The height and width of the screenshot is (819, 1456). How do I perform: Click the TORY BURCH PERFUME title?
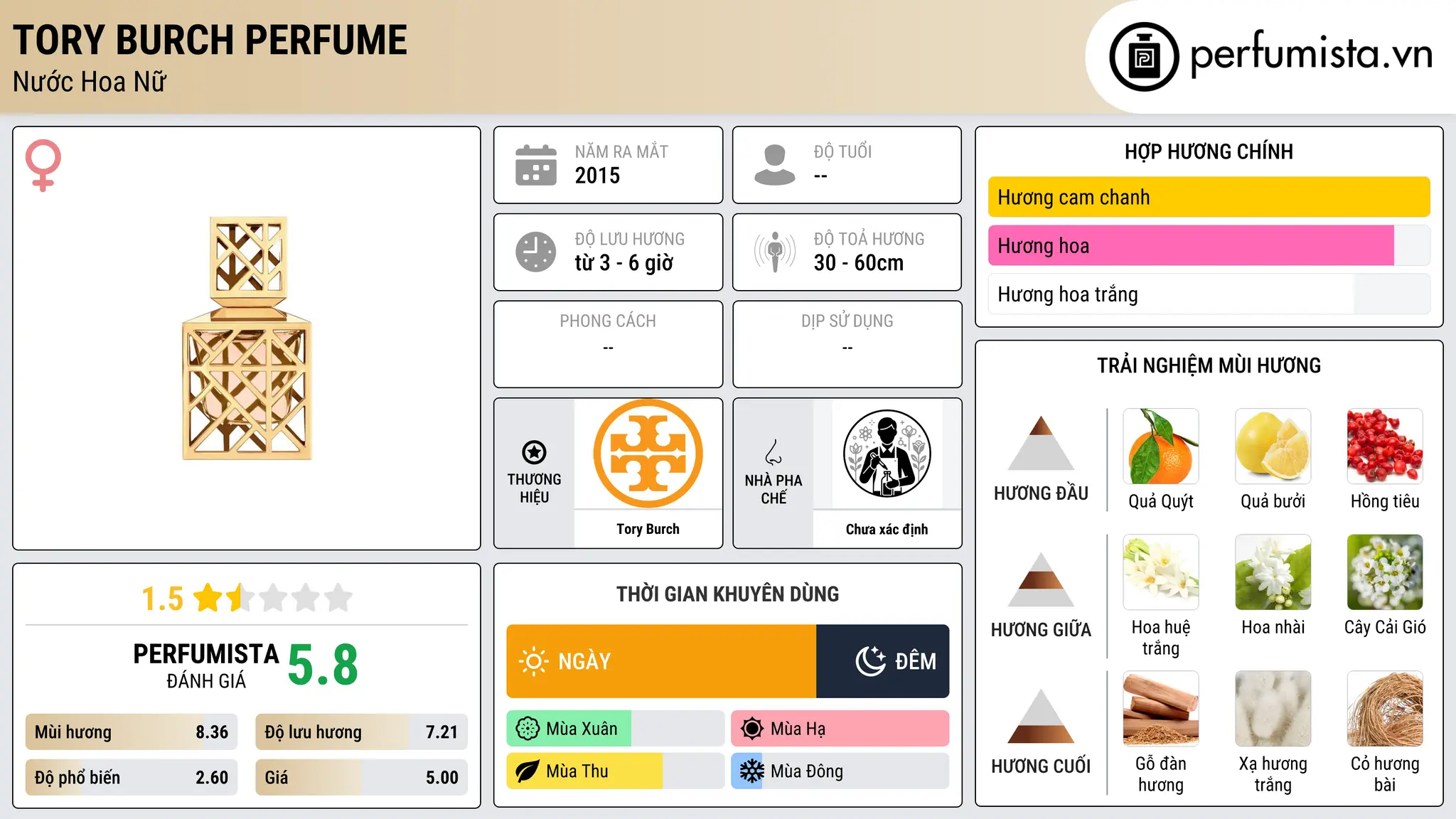pos(210,40)
